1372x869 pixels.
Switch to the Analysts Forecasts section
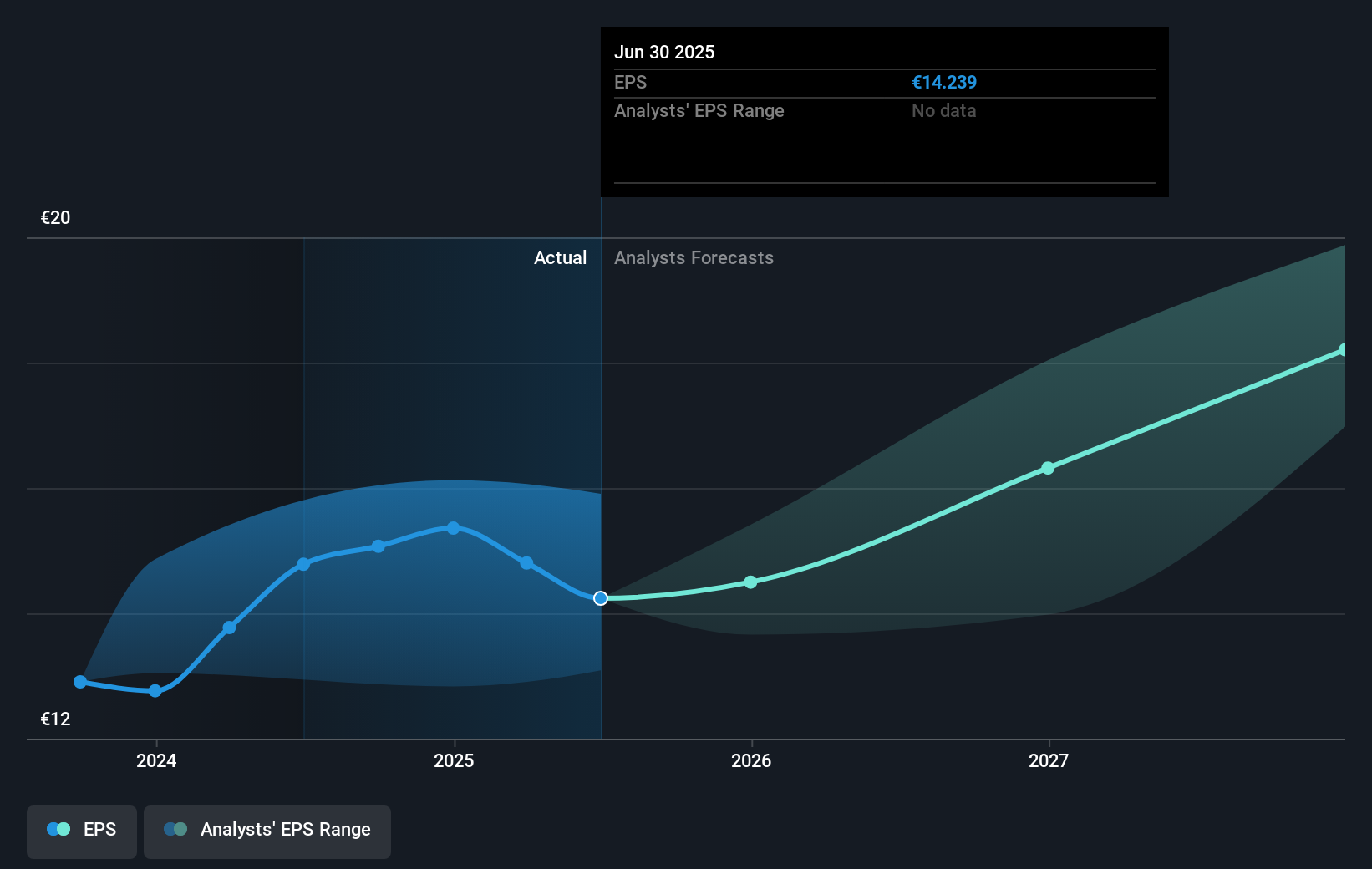click(694, 257)
